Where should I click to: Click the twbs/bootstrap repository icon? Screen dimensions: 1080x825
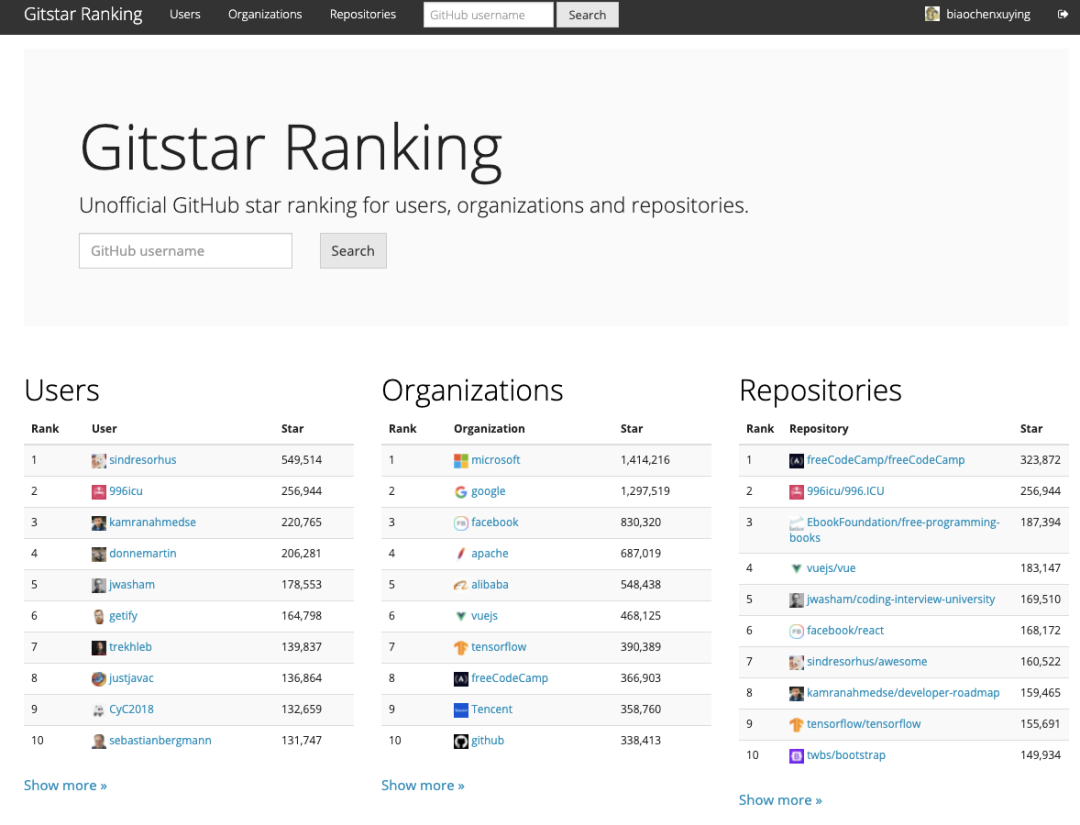(x=796, y=755)
